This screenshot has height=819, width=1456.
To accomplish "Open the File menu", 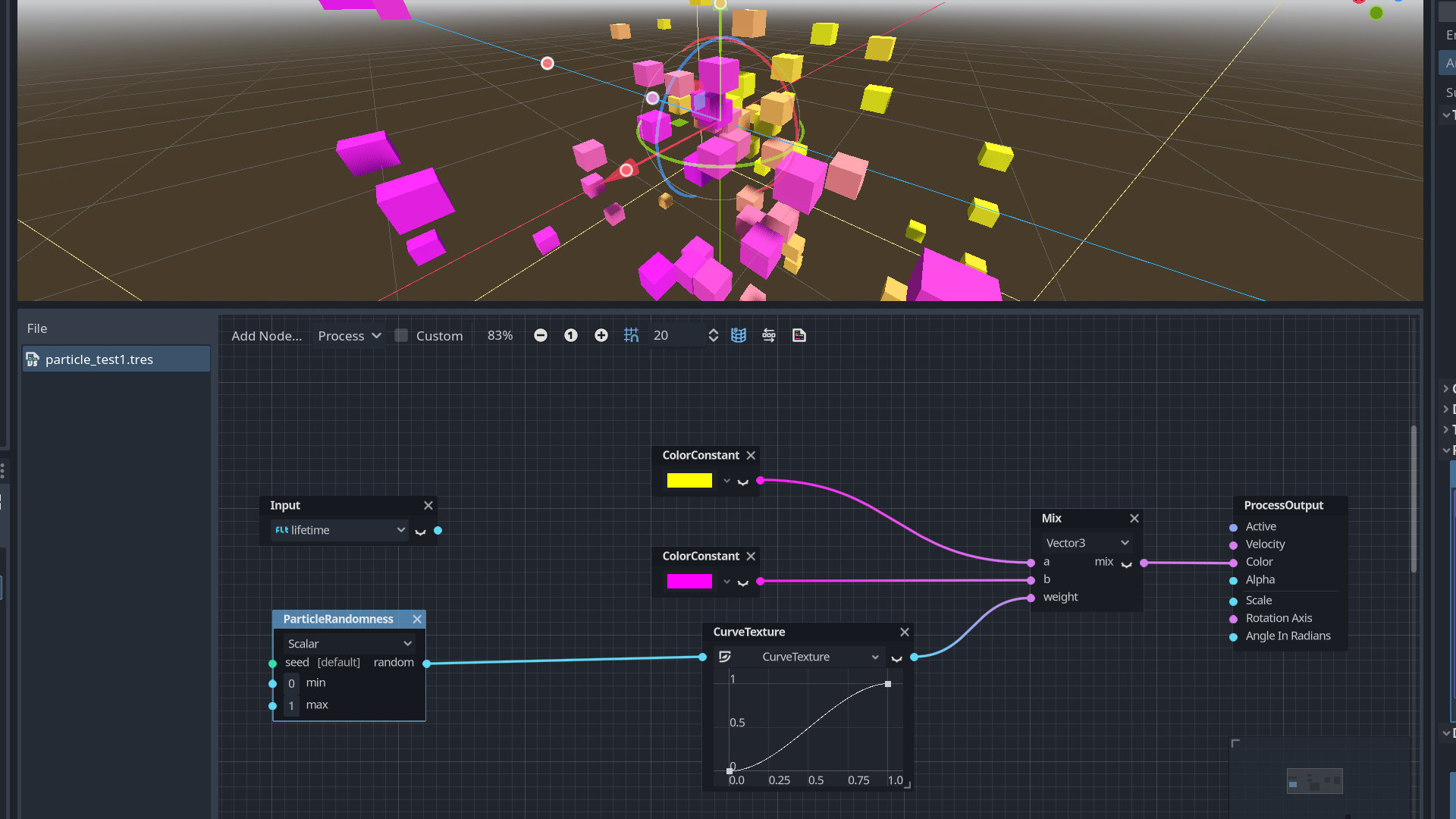I will [37, 328].
